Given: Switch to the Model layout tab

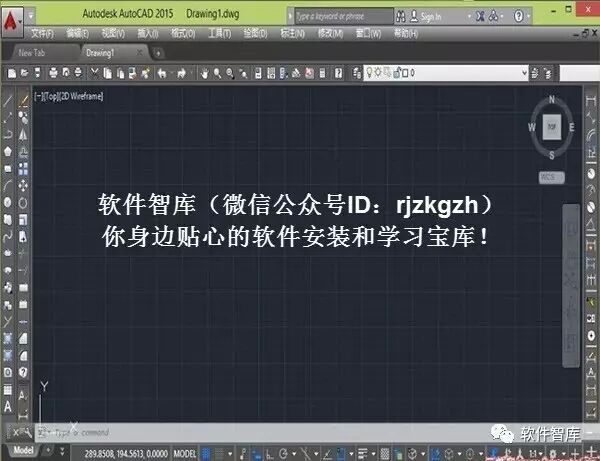Looking at the screenshot, I should point(23,451).
